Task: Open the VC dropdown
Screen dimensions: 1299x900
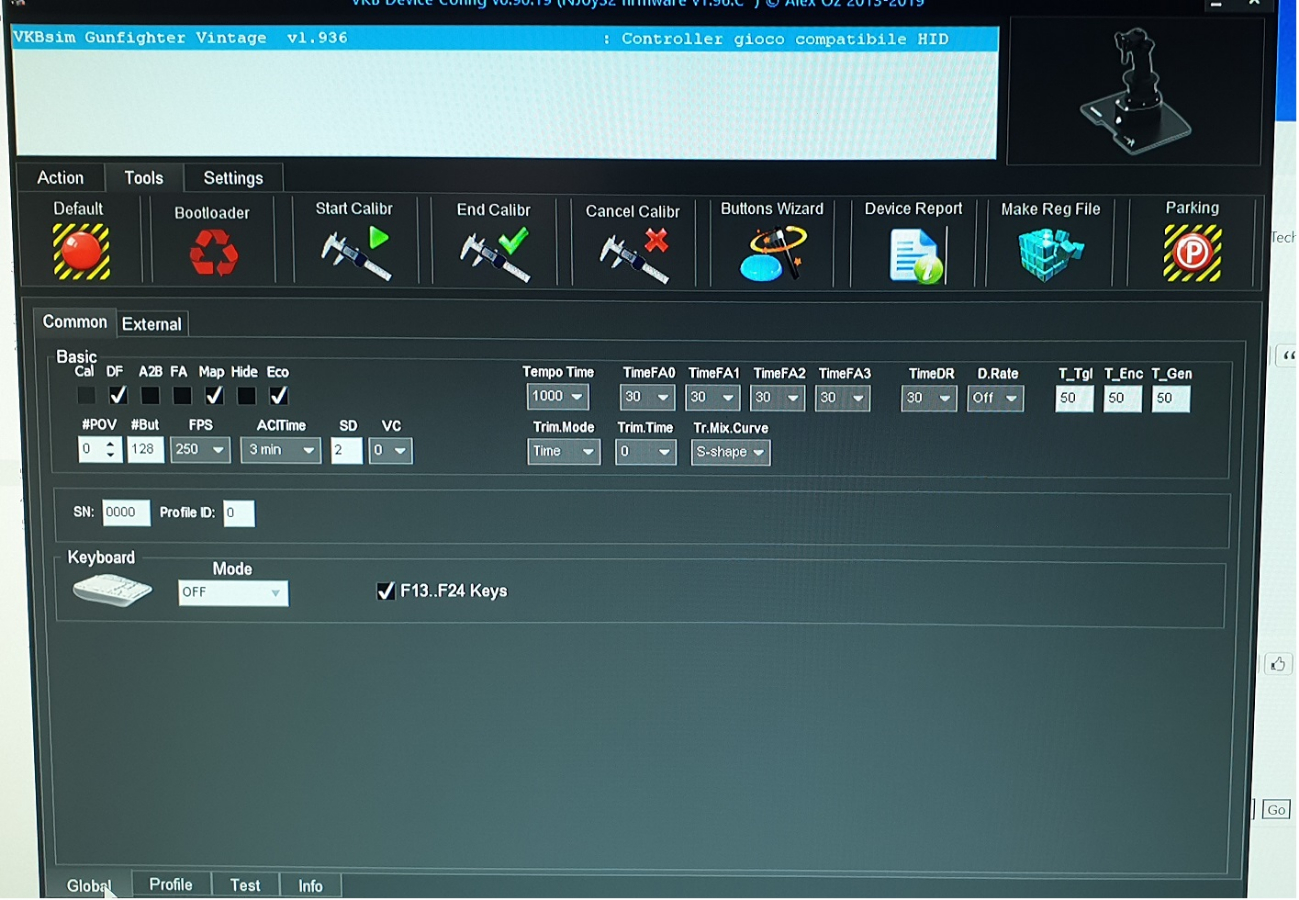Action: tap(390, 451)
